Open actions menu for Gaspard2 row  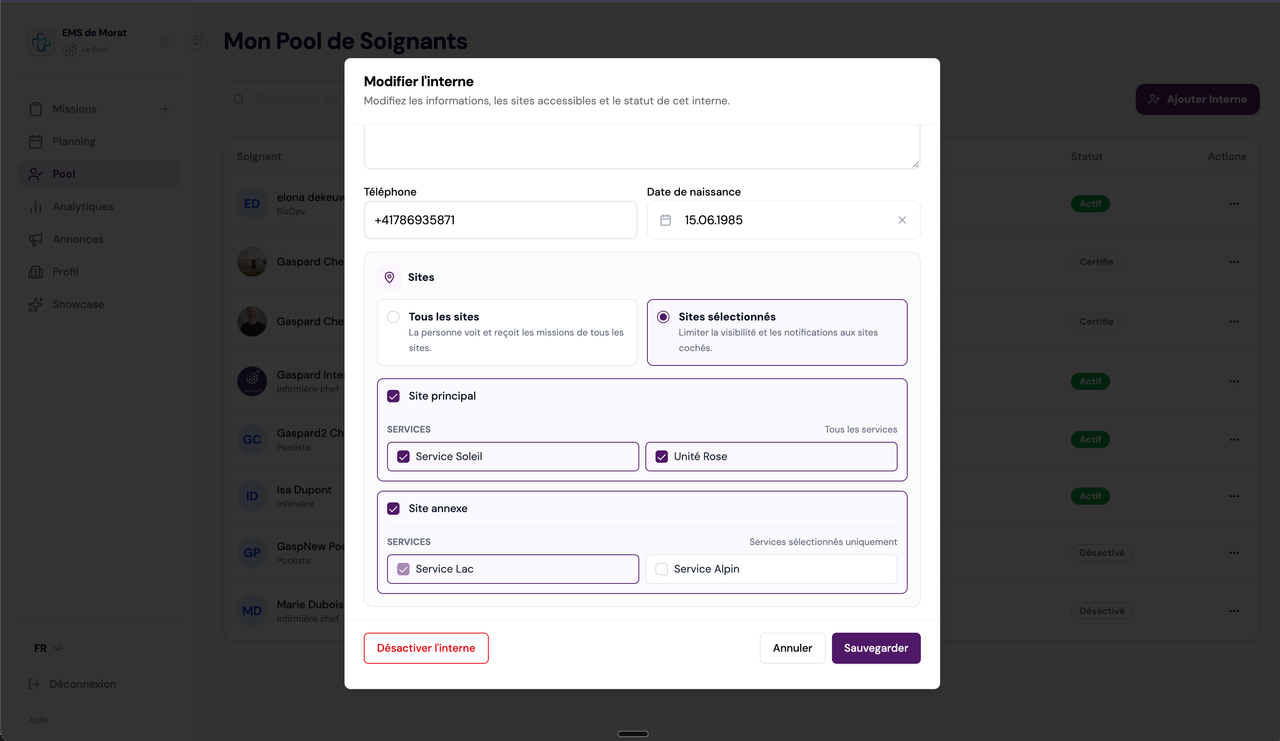click(x=1234, y=439)
